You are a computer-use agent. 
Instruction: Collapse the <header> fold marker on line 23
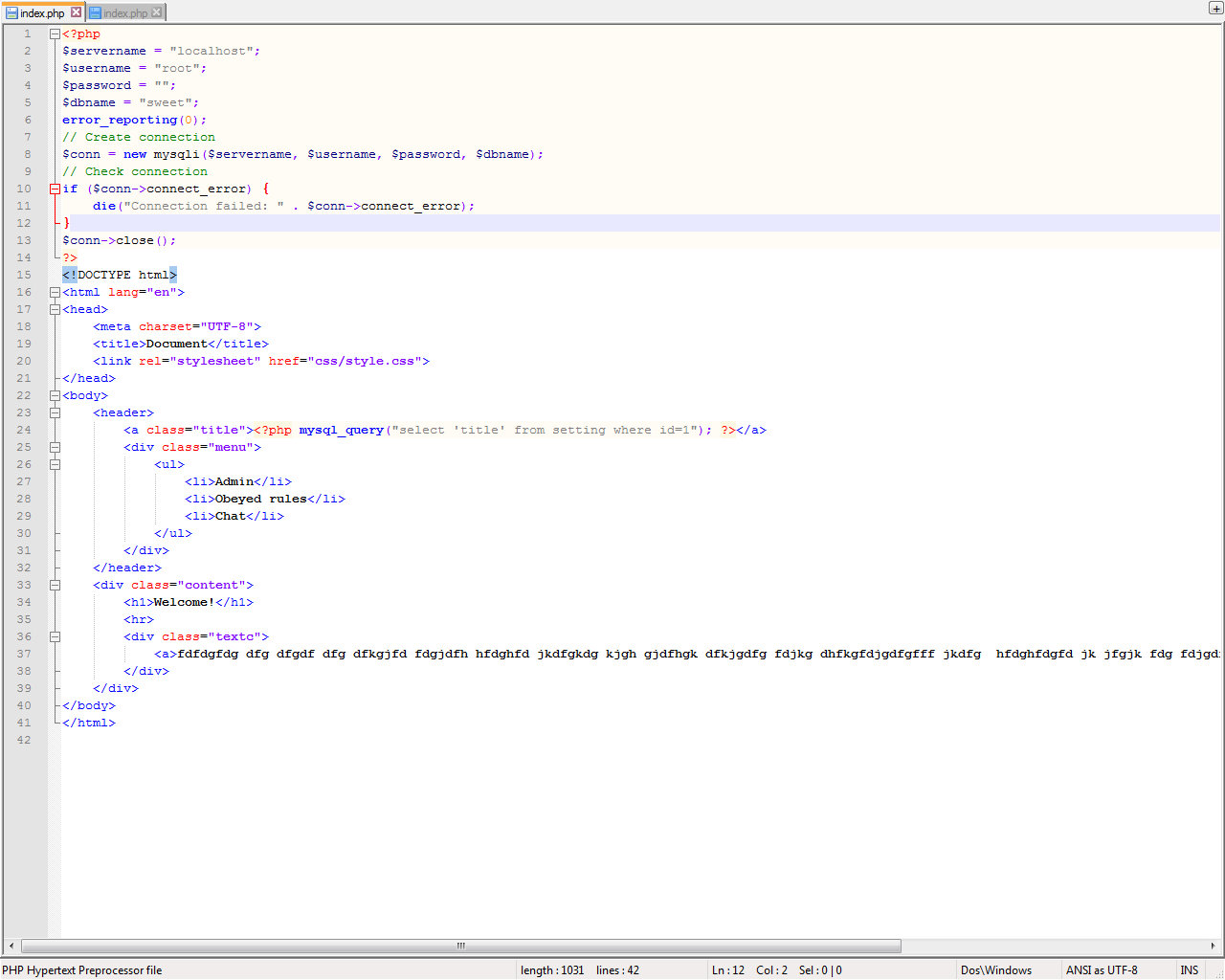55,412
